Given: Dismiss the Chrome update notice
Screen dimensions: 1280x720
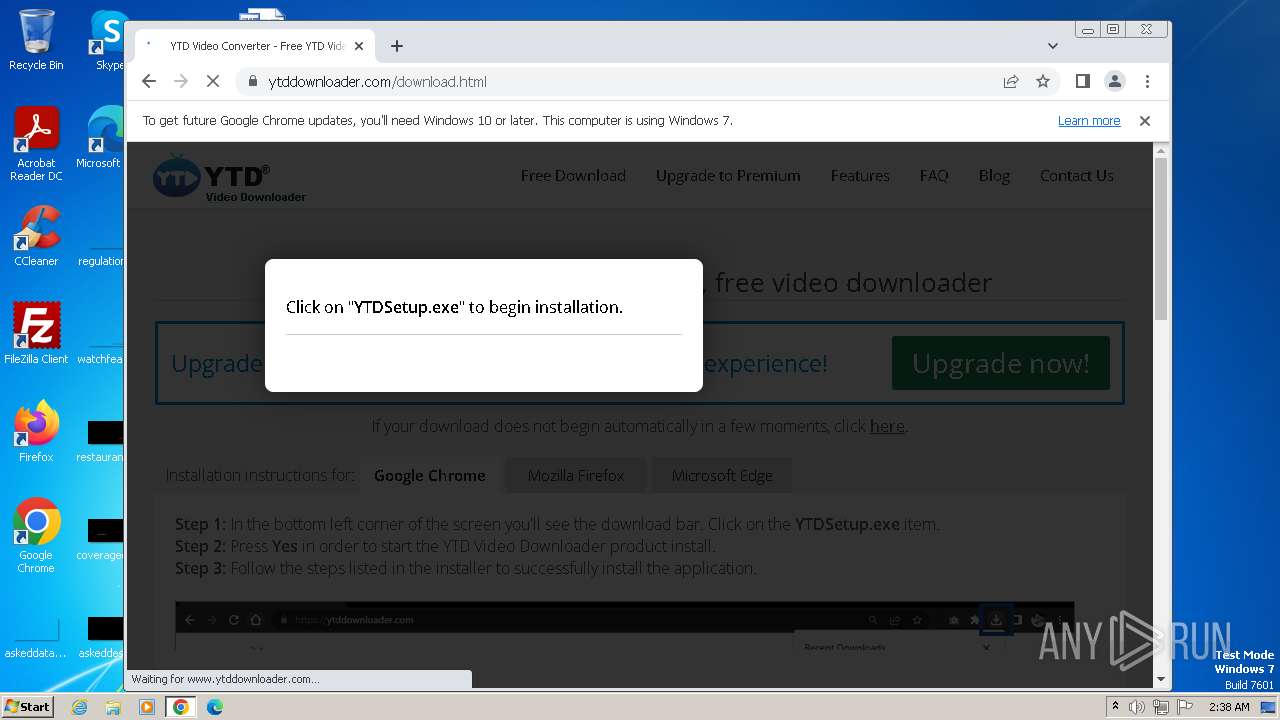Looking at the screenshot, I should (1145, 120).
